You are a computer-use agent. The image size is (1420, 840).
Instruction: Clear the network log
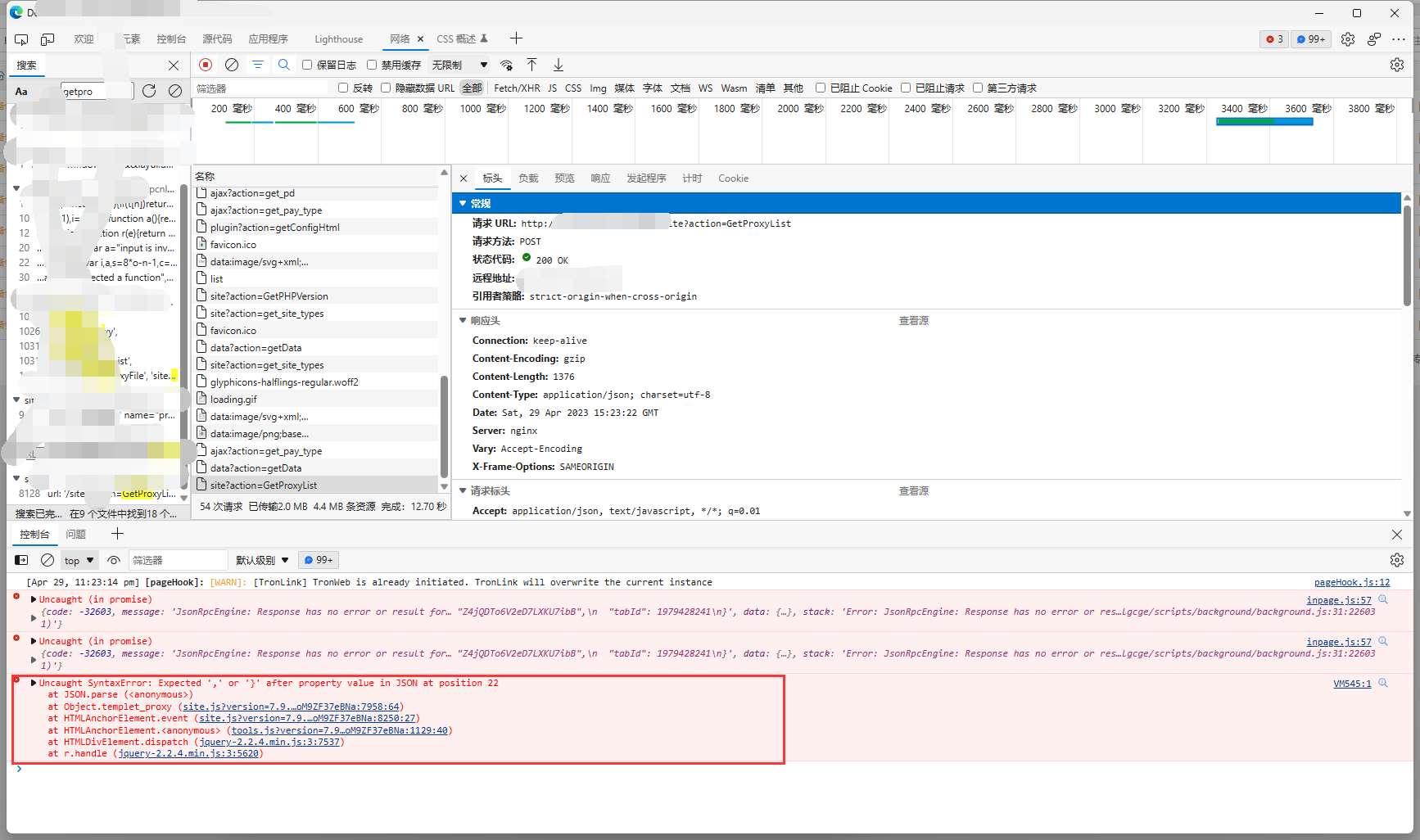click(232, 65)
